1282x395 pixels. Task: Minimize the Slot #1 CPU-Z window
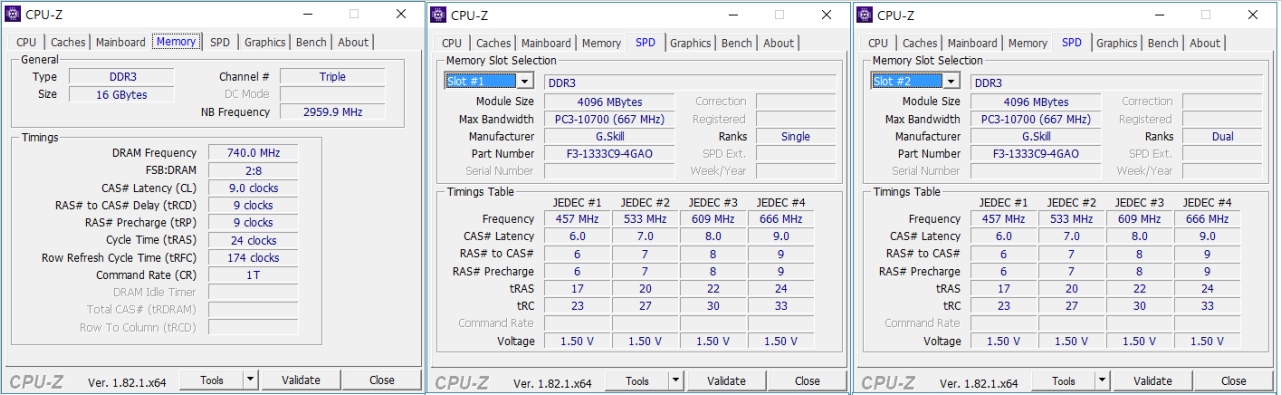pyautogui.click(x=733, y=14)
